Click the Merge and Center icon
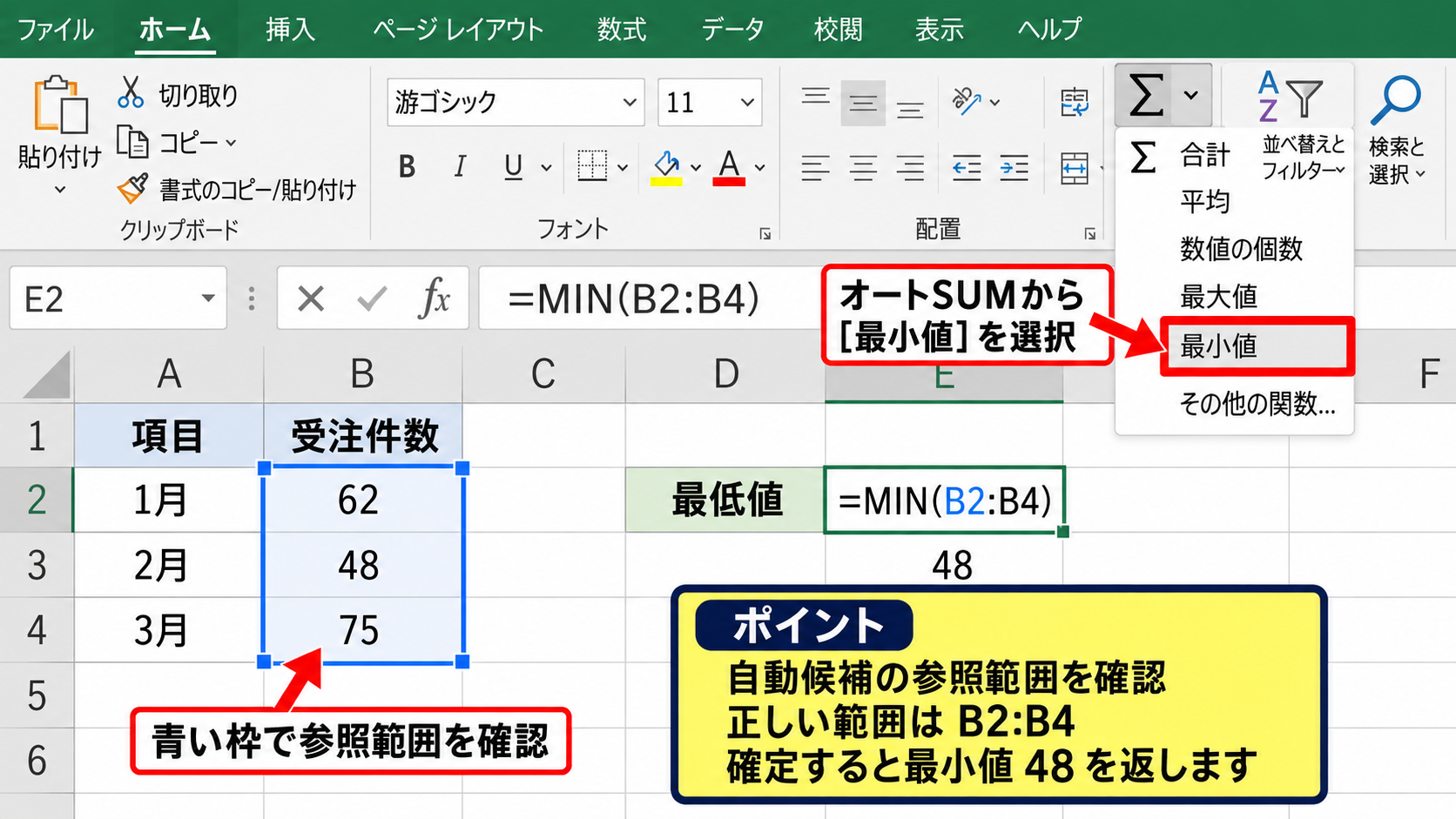The height and width of the screenshot is (819, 1456). [1075, 168]
